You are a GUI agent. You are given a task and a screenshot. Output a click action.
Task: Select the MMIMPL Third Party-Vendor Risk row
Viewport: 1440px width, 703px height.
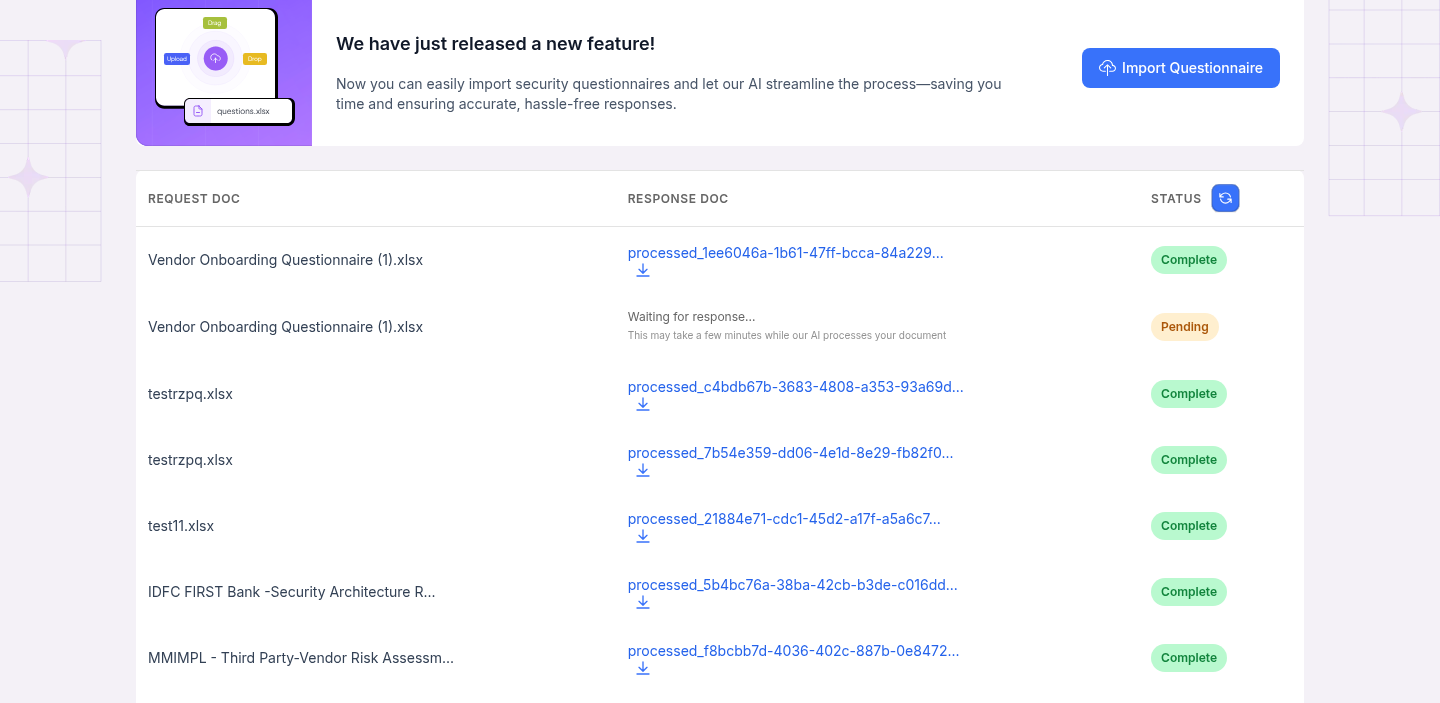click(x=300, y=658)
